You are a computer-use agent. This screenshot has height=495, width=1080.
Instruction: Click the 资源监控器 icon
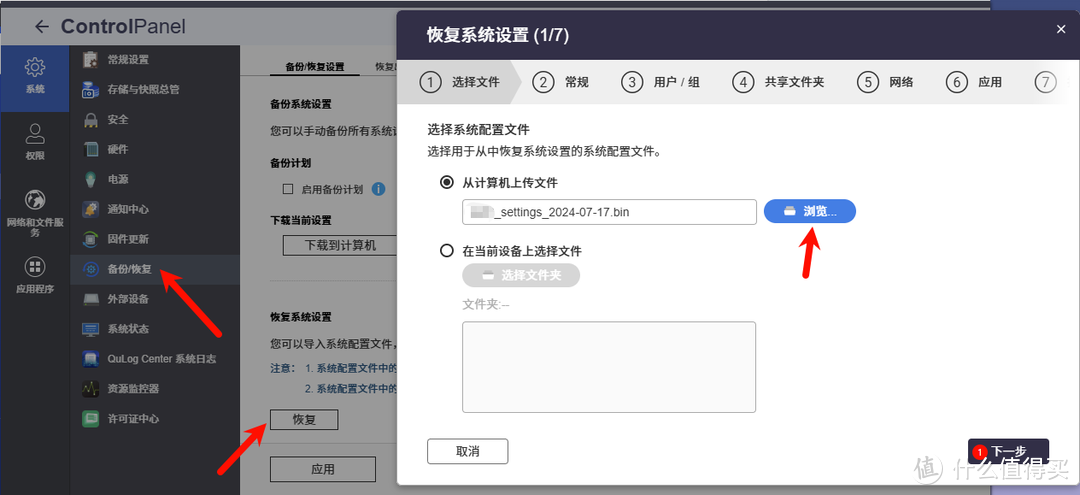coord(91,389)
